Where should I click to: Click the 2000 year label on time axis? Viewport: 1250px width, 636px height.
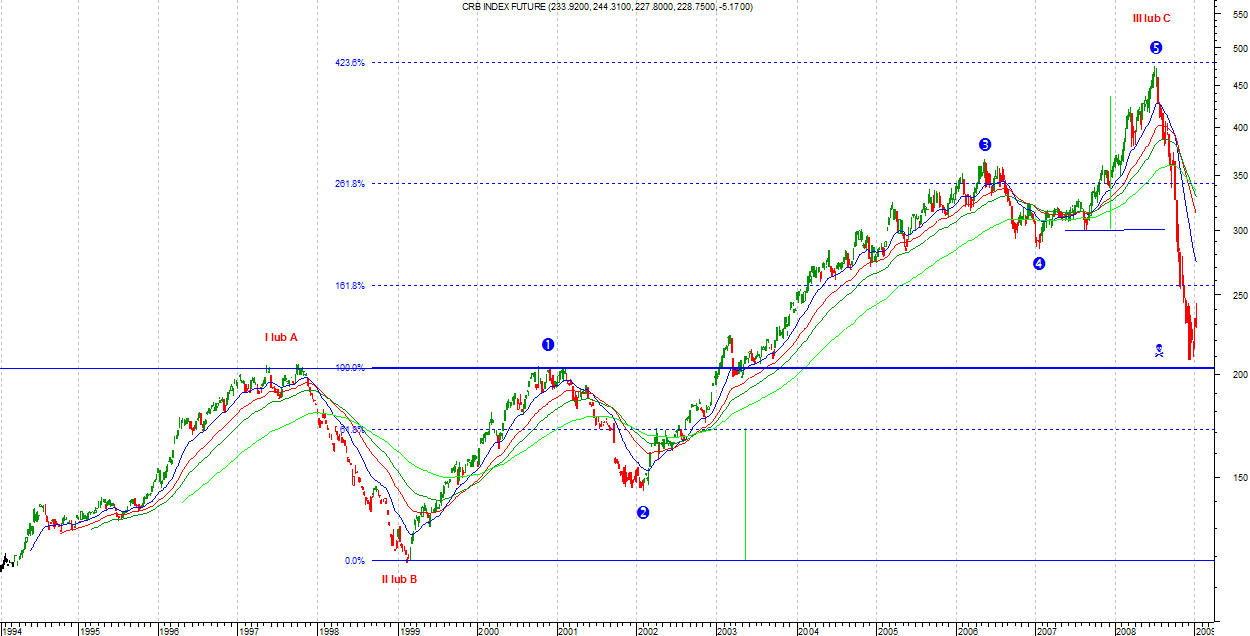click(488, 631)
